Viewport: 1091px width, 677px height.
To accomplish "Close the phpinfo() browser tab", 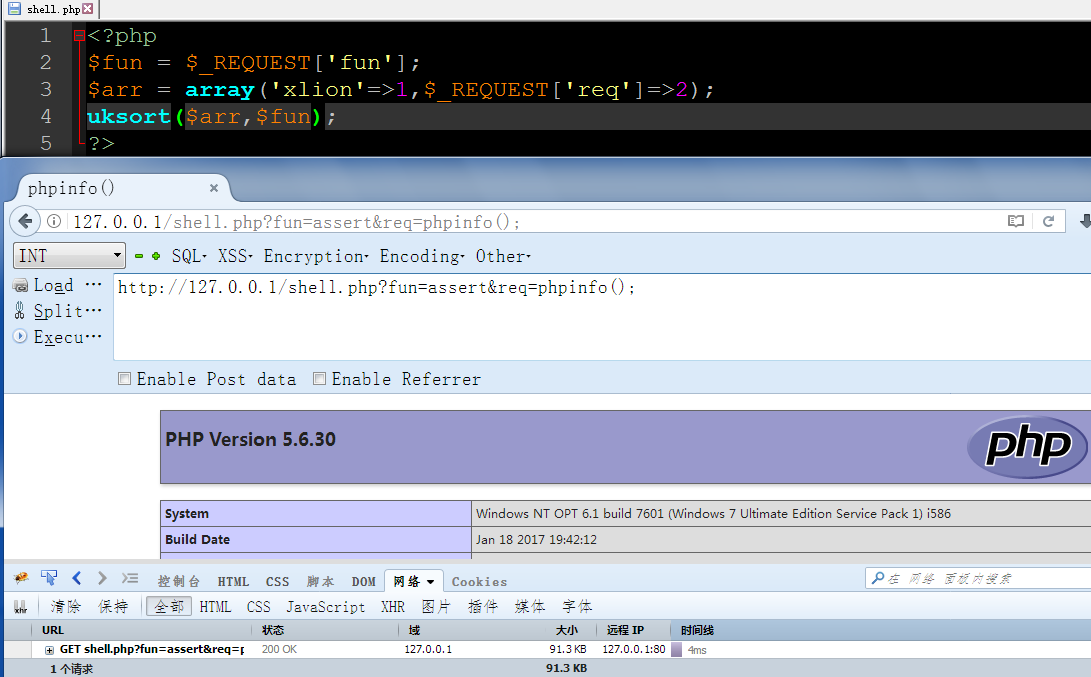I will [214, 188].
